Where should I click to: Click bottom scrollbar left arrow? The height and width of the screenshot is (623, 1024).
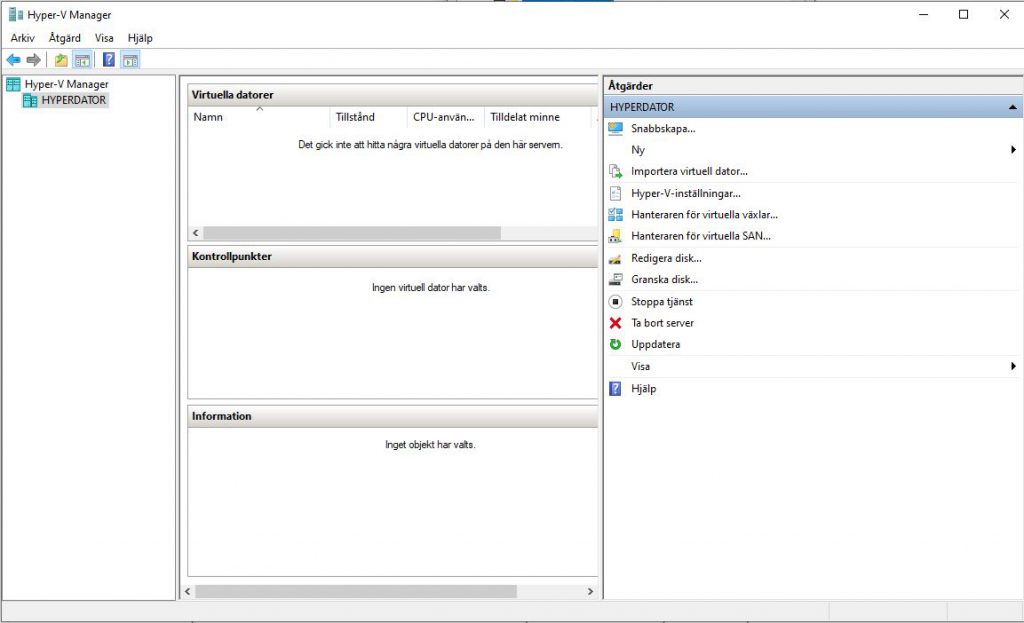[187, 592]
